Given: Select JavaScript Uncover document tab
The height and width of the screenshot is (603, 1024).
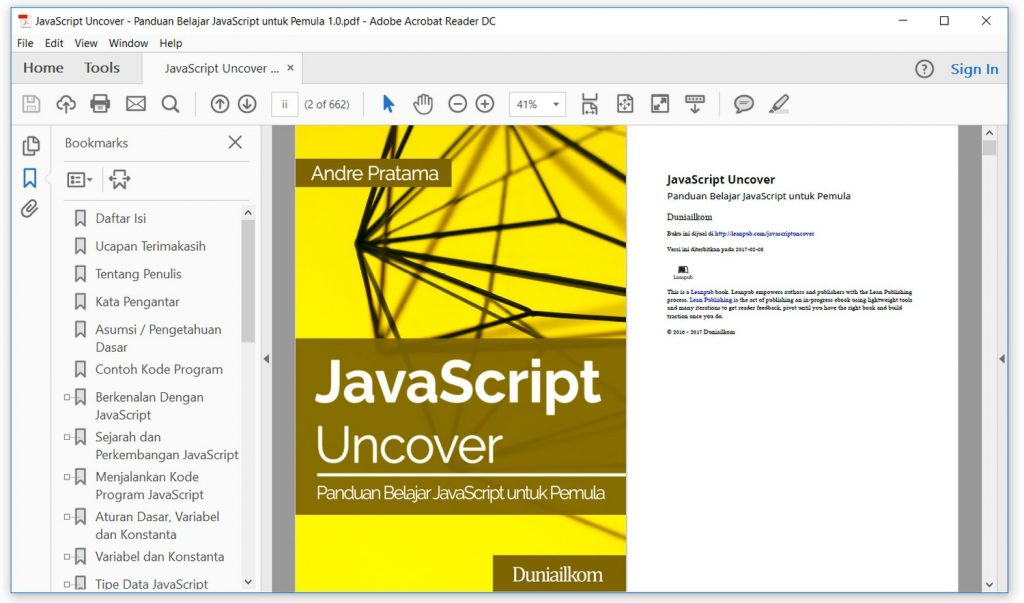Looking at the screenshot, I should pos(221,69).
